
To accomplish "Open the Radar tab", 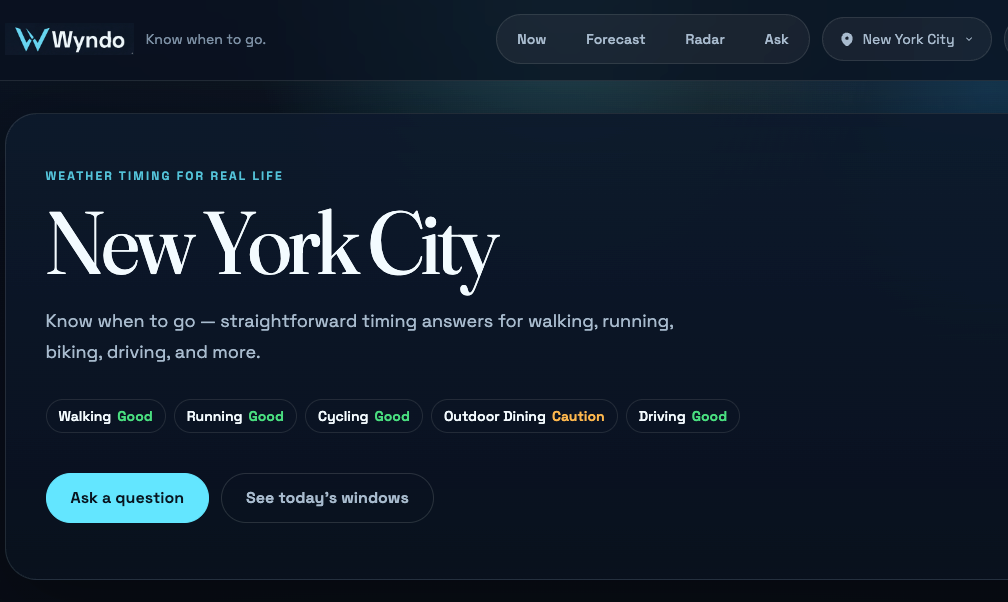I will (x=704, y=40).
